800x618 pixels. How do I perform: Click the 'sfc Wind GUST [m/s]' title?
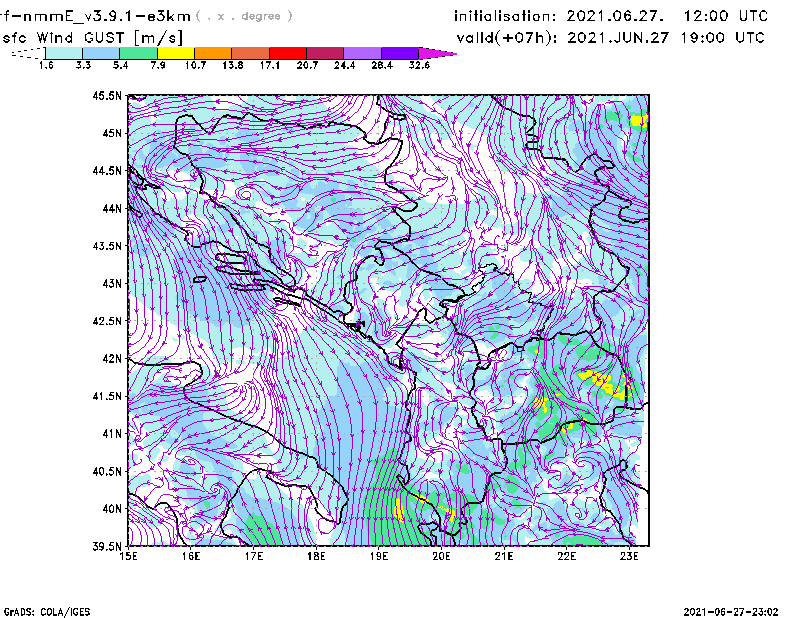click(92, 37)
